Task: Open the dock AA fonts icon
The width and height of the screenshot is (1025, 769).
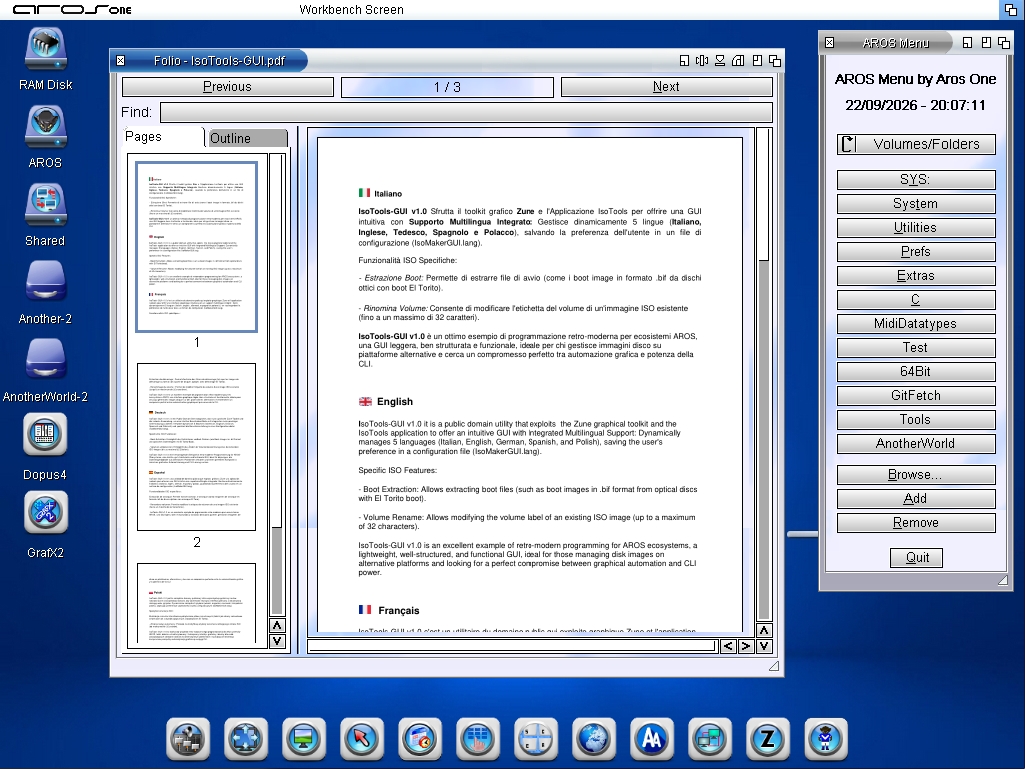Action: [652, 739]
